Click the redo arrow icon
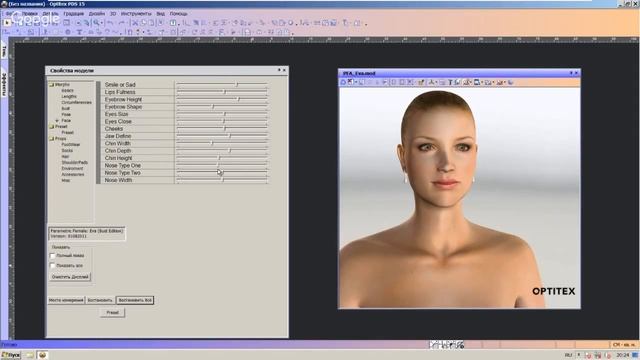 121,23
